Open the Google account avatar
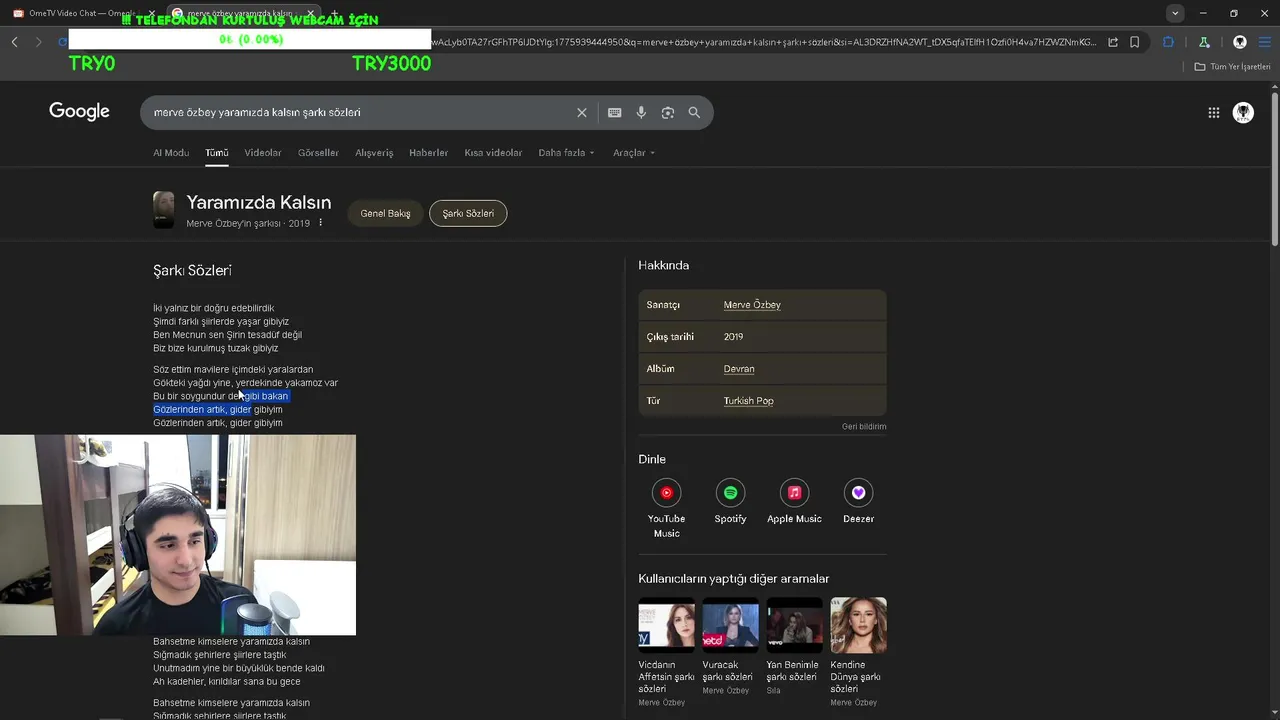 1243,113
